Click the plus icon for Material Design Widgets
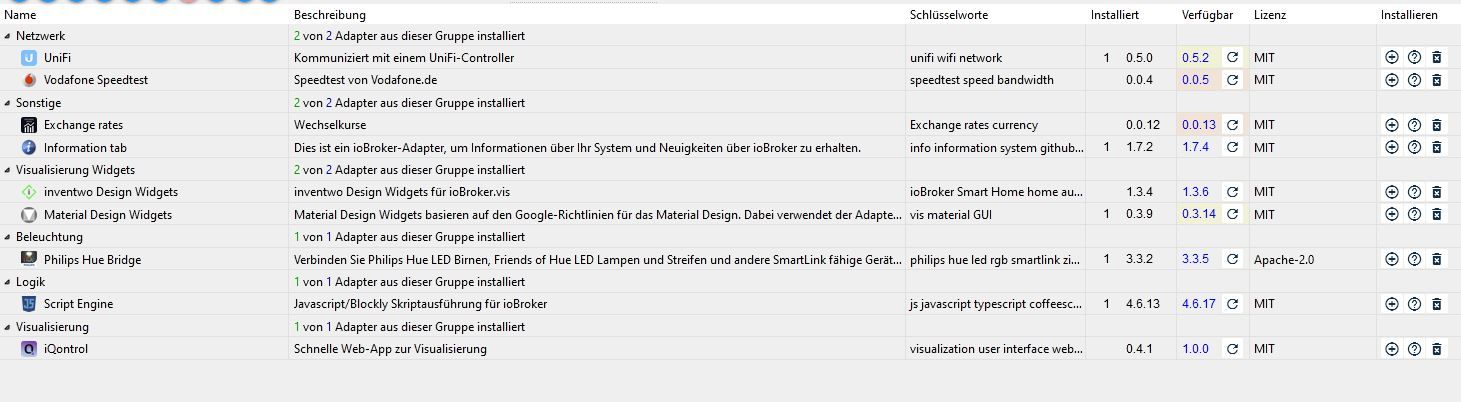This screenshot has height=402, width=1461. click(1391, 214)
